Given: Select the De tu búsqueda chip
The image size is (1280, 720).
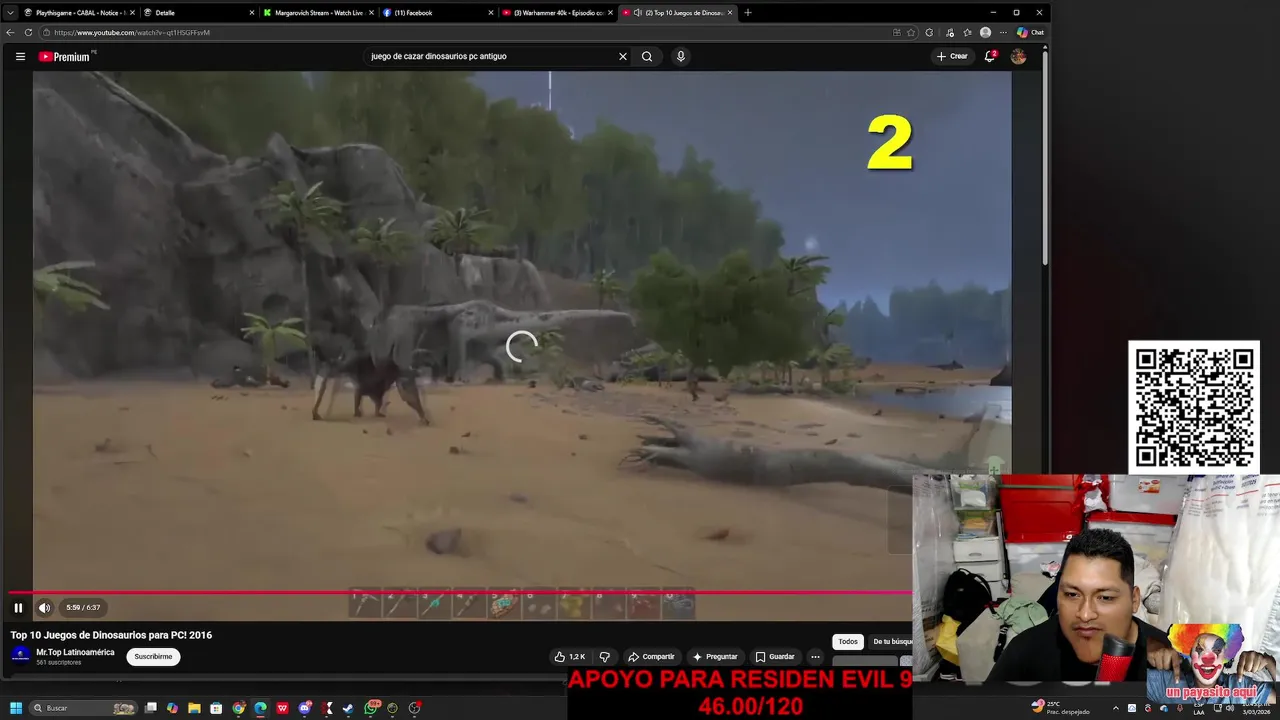Looking at the screenshot, I should pos(892,641).
